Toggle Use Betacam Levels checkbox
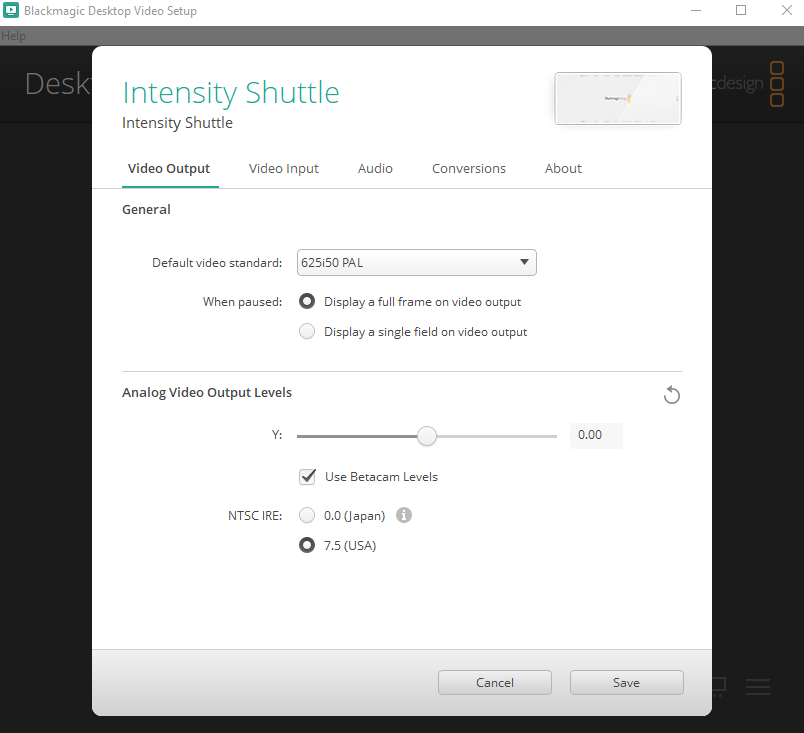This screenshot has width=804, height=733. click(x=308, y=477)
